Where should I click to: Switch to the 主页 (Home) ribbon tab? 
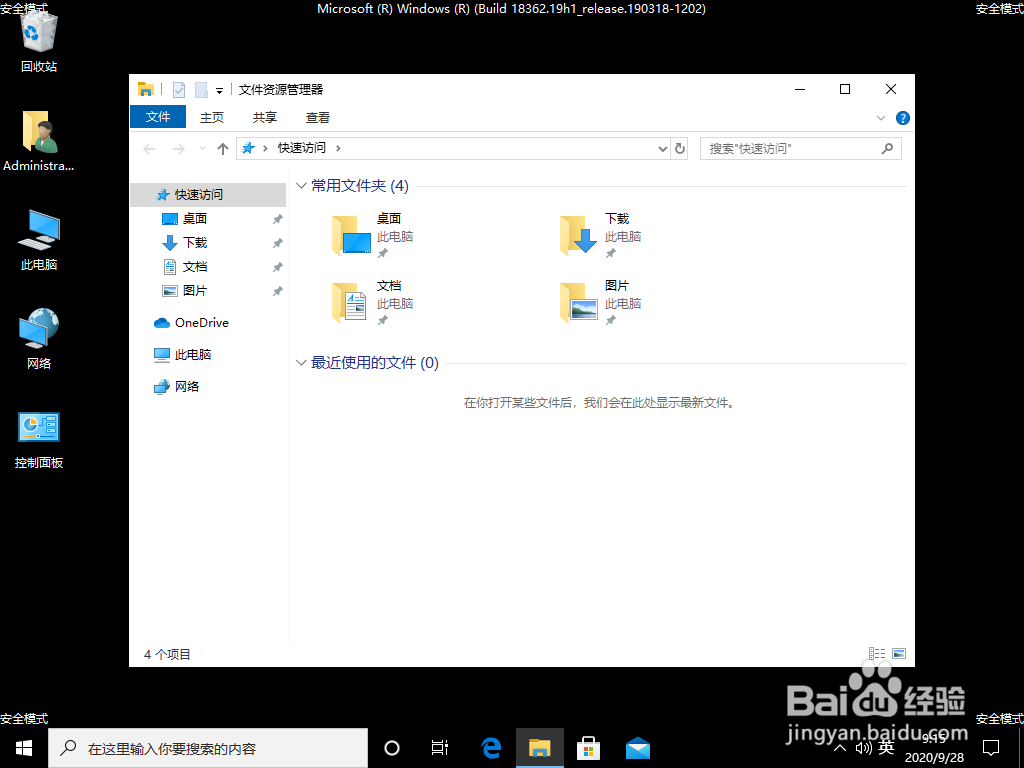click(212, 118)
